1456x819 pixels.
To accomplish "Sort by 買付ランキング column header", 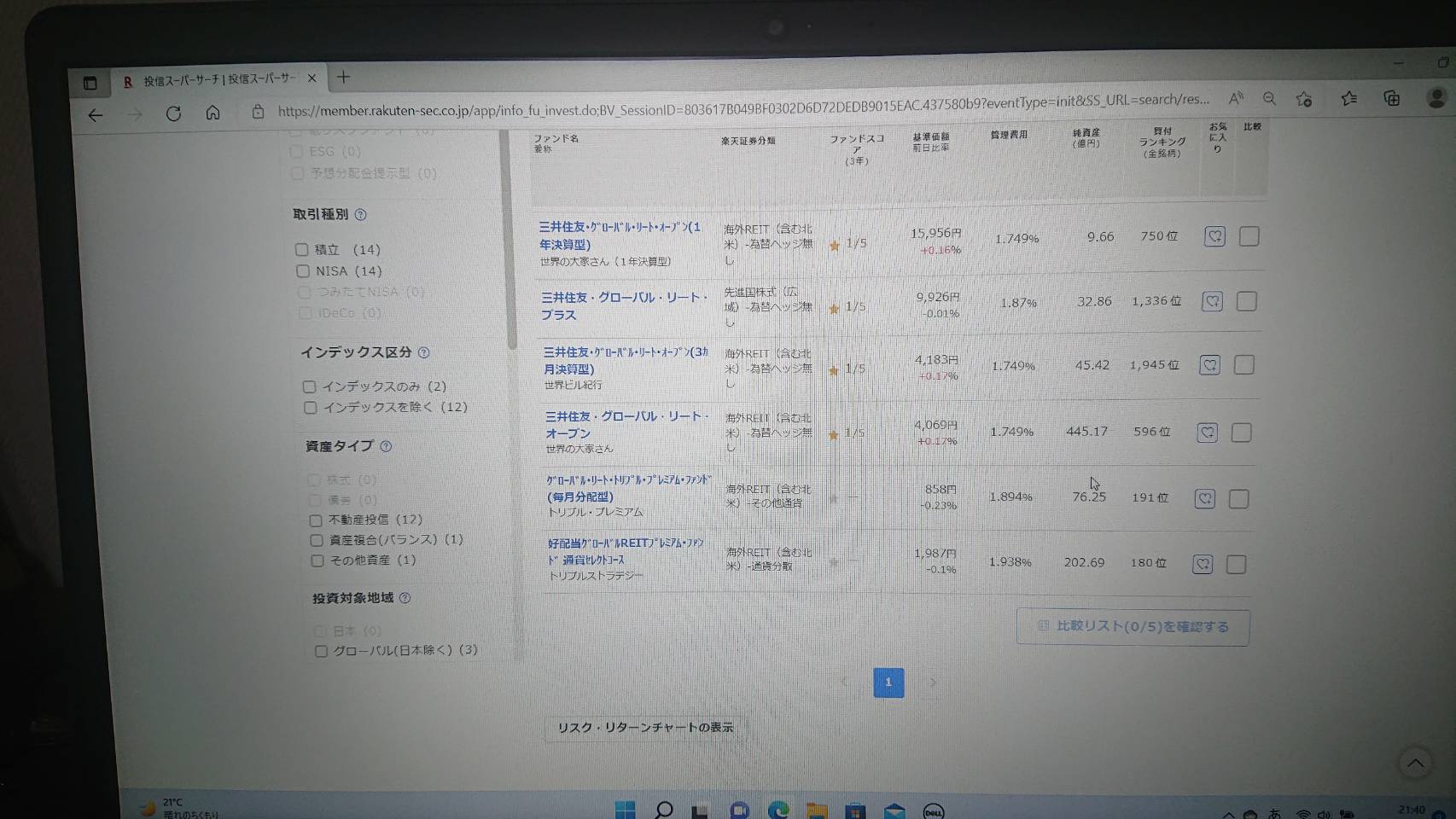I will pyautogui.click(x=1162, y=142).
